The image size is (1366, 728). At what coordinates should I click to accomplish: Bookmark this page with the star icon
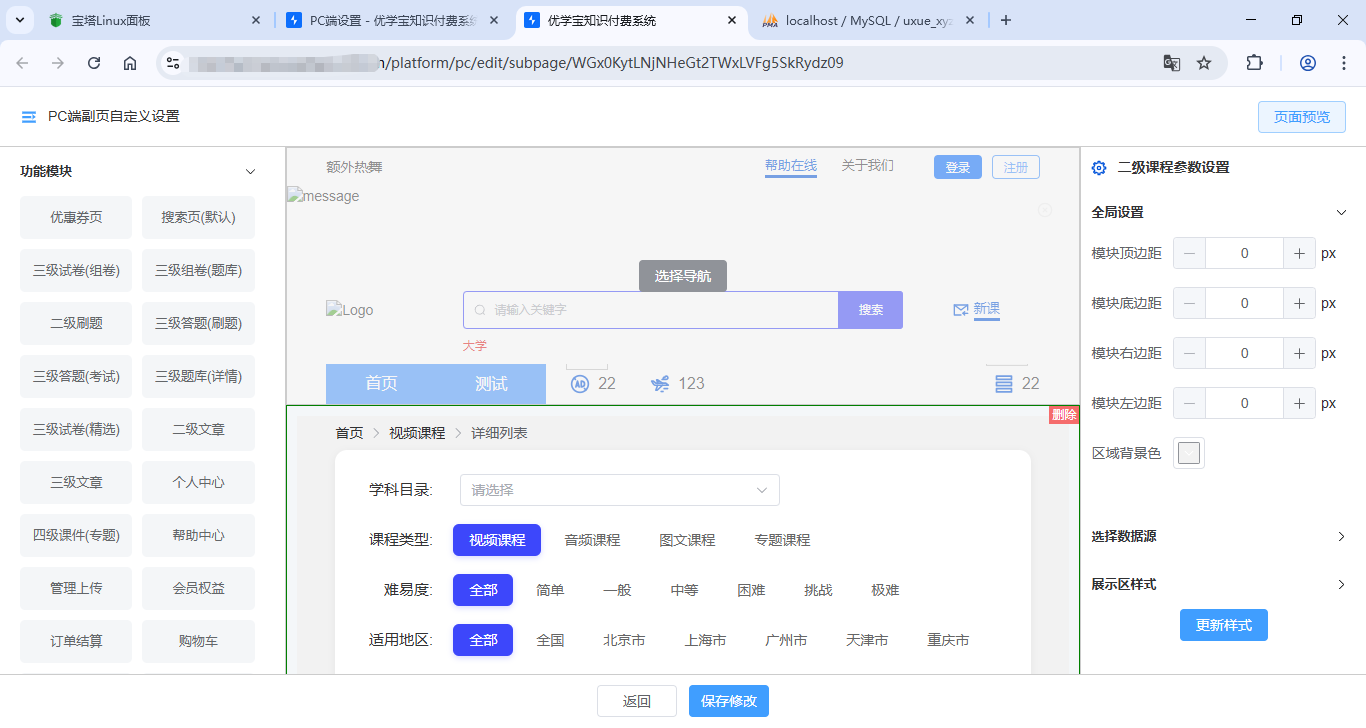pos(1204,63)
